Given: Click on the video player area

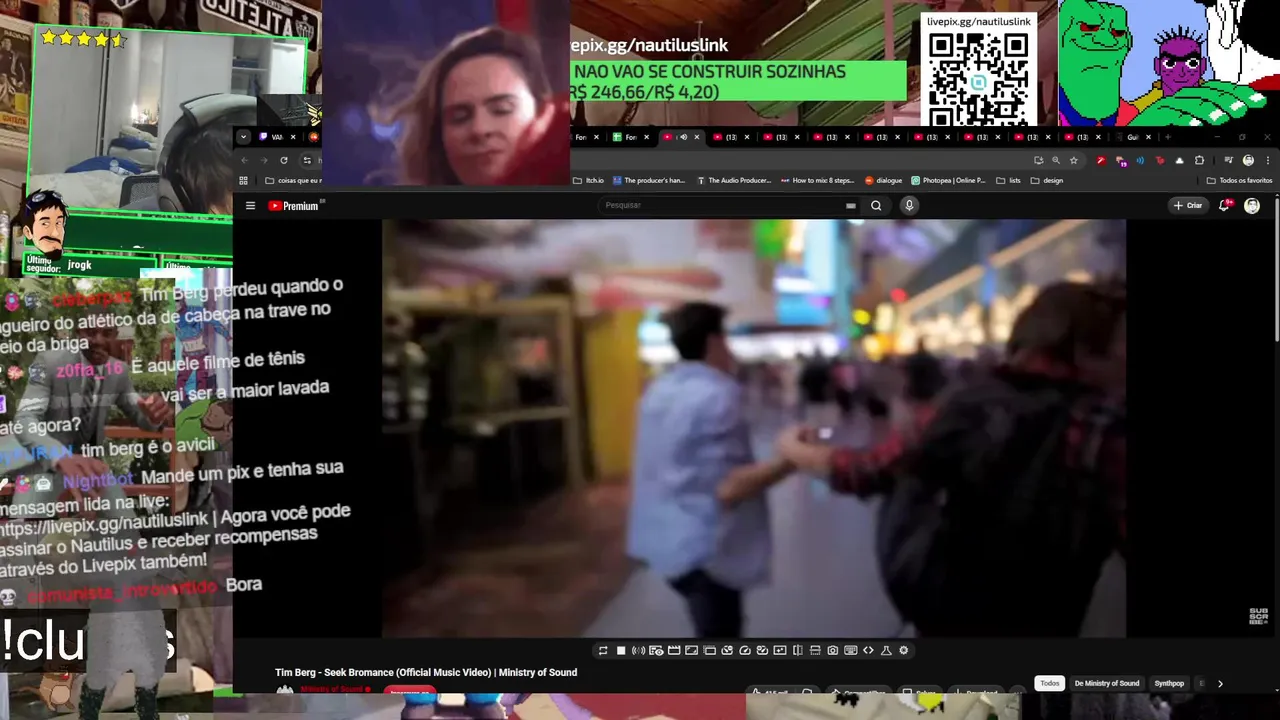Looking at the screenshot, I should point(754,428).
